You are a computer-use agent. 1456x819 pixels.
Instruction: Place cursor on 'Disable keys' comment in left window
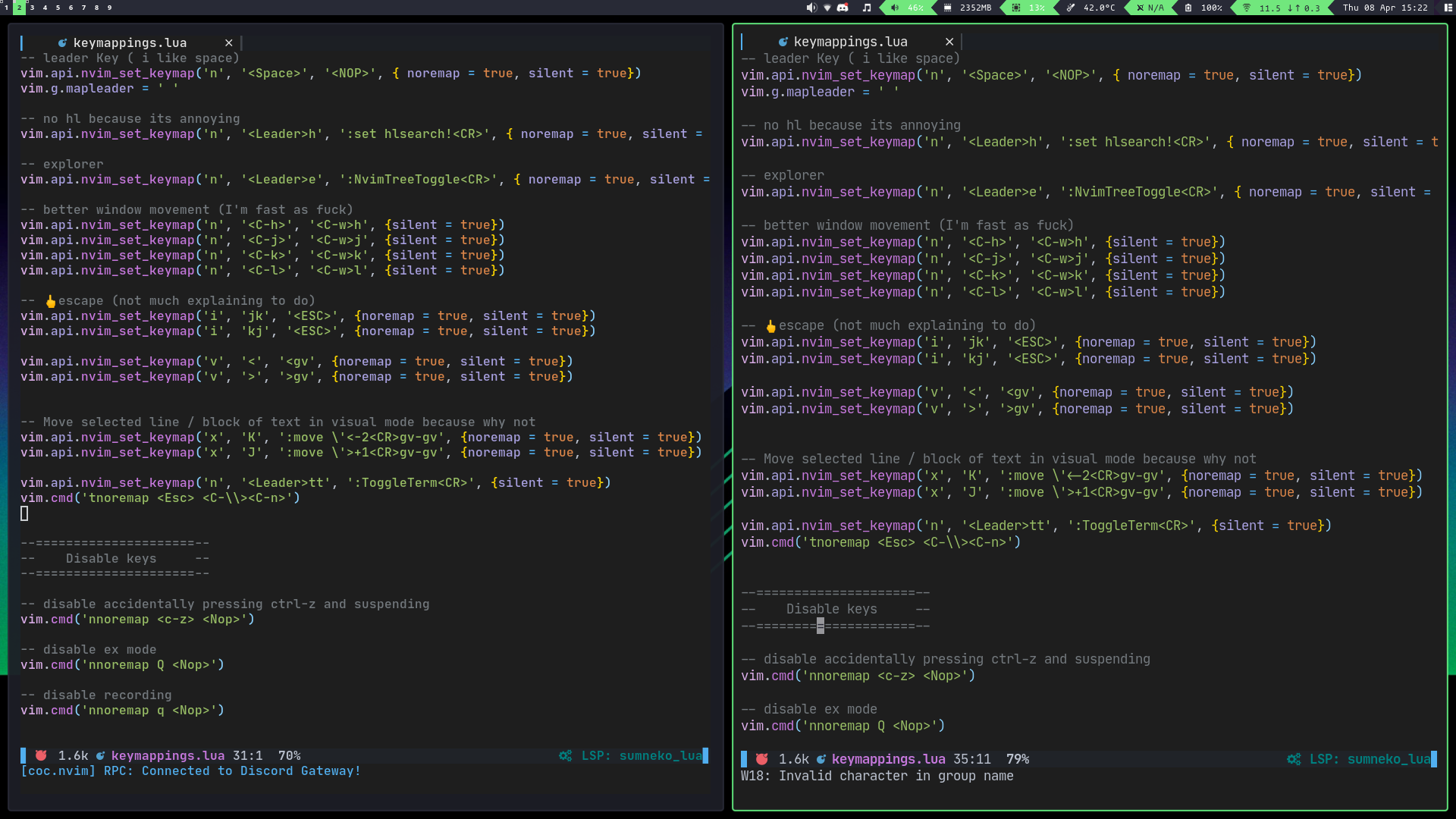111,558
